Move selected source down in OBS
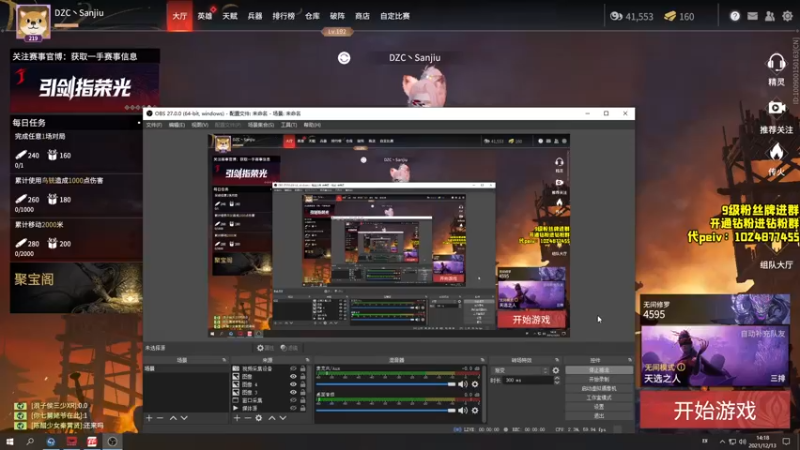800x450 pixels. (x=283, y=418)
